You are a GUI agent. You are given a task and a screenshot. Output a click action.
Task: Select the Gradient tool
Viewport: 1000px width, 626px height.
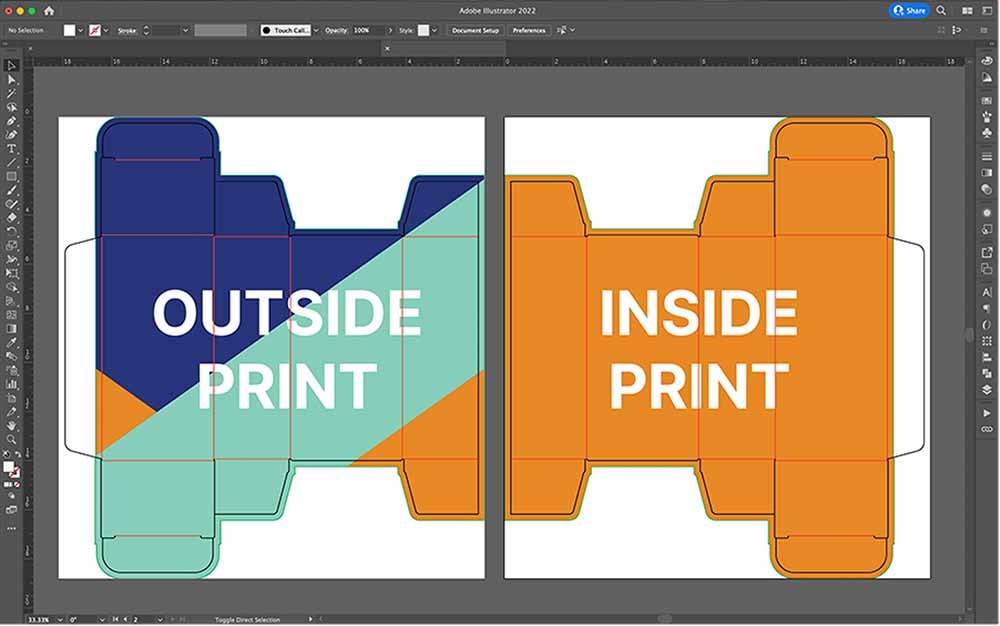(x=11, y=329)
